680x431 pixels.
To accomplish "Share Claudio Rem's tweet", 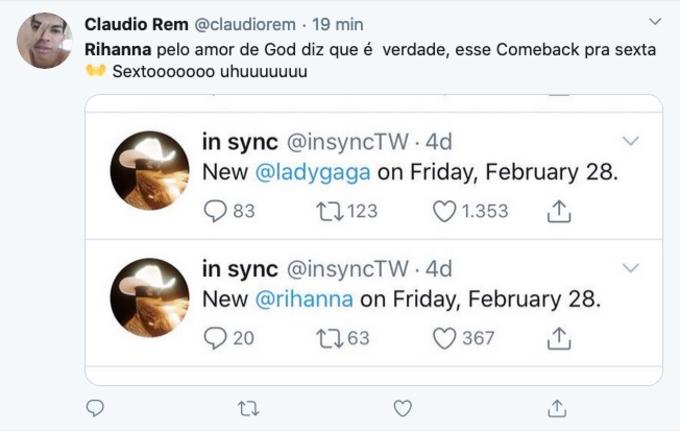I will [x=558, y=408].
